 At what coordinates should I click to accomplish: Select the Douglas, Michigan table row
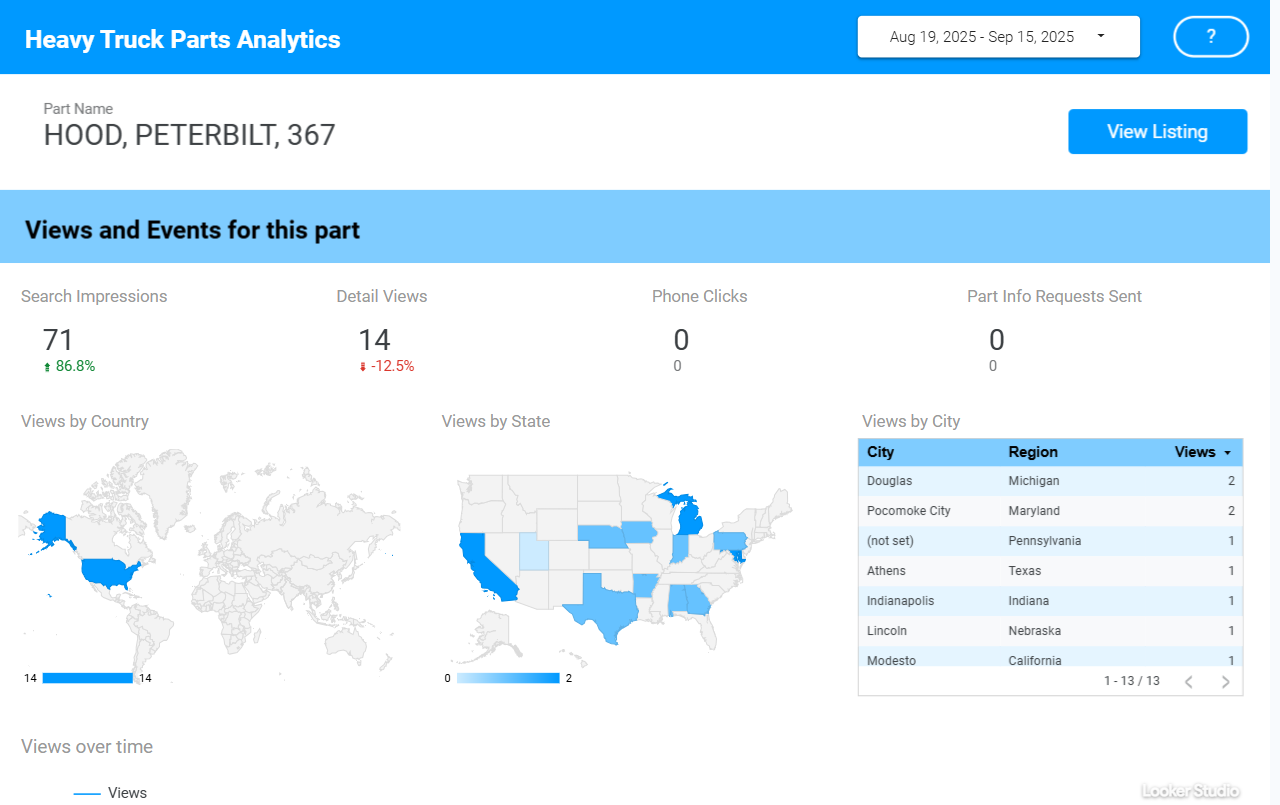1050,481
